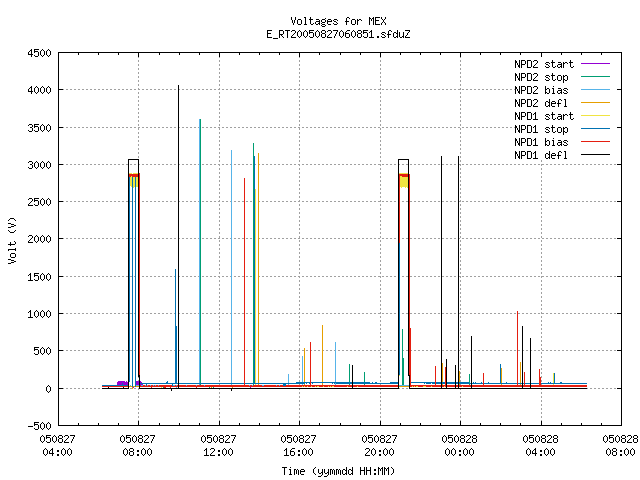Click the 'Time (yymmdd HH:MM)' axis title
Image resolution: width=640 pixels, height=480 pixels.
pos(338,471)
